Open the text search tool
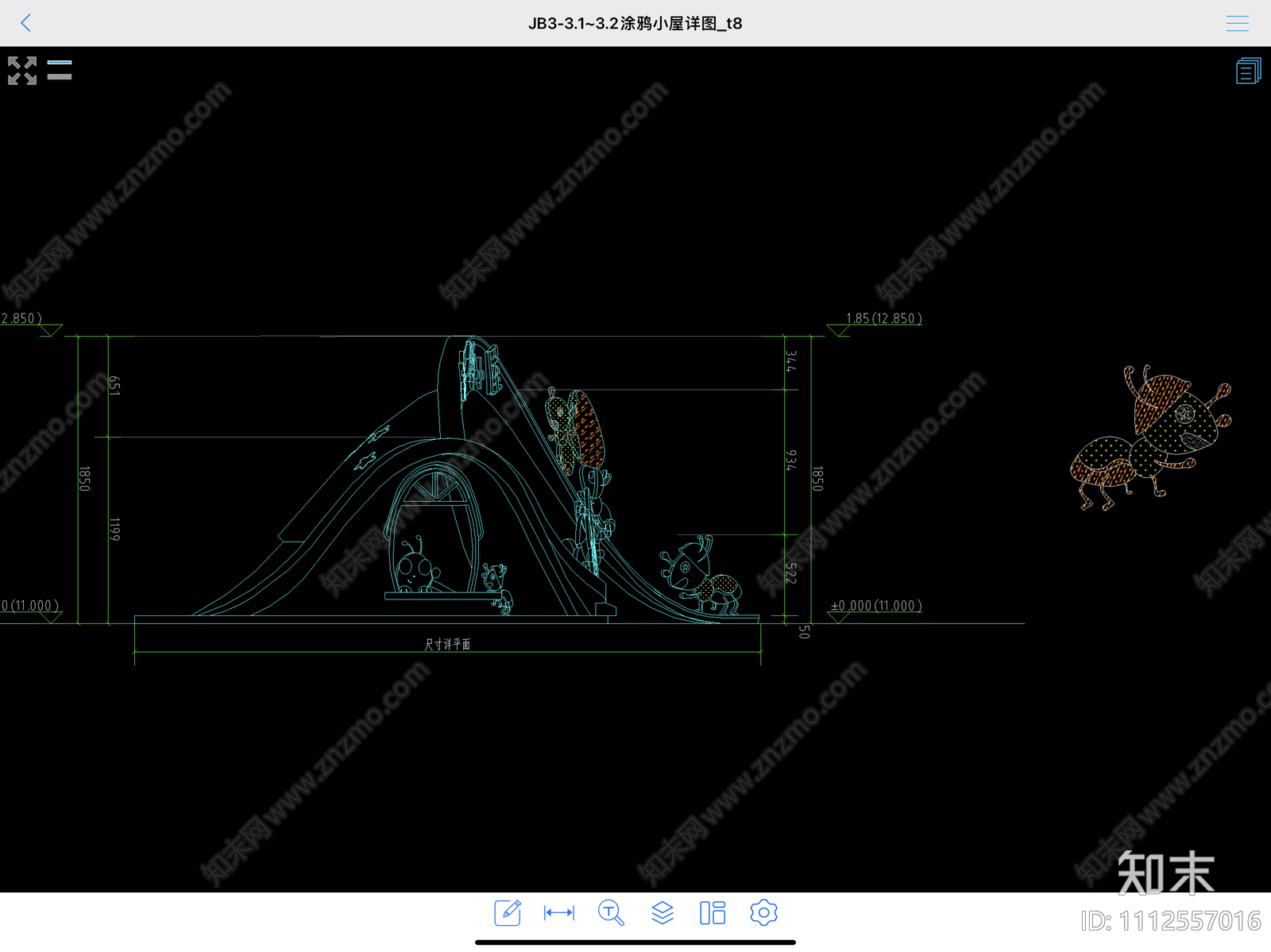The width and height of the screenshot is (1271, 952). 610,912
